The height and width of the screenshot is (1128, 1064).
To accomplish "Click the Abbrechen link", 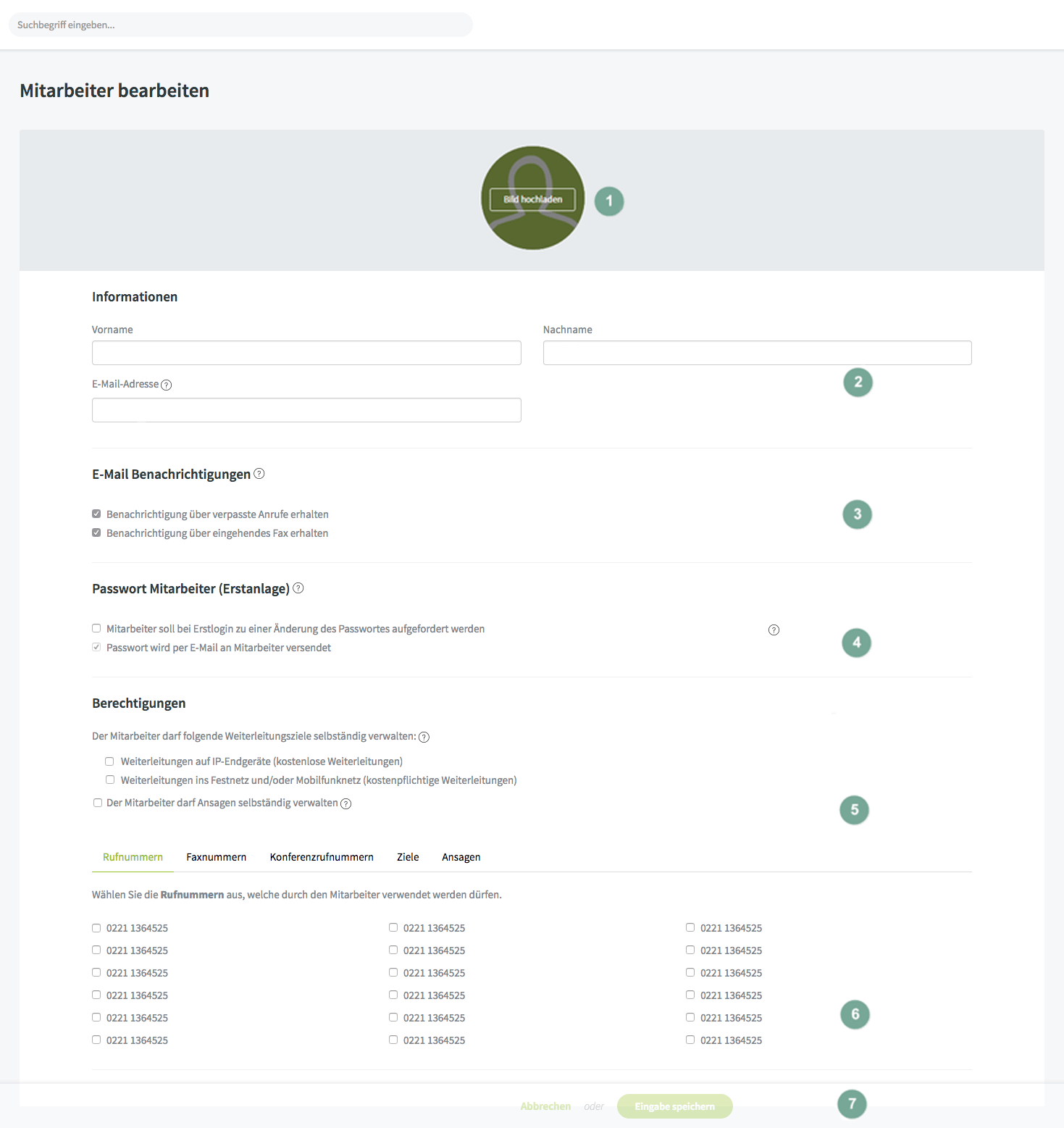I will coord(545,1106).
